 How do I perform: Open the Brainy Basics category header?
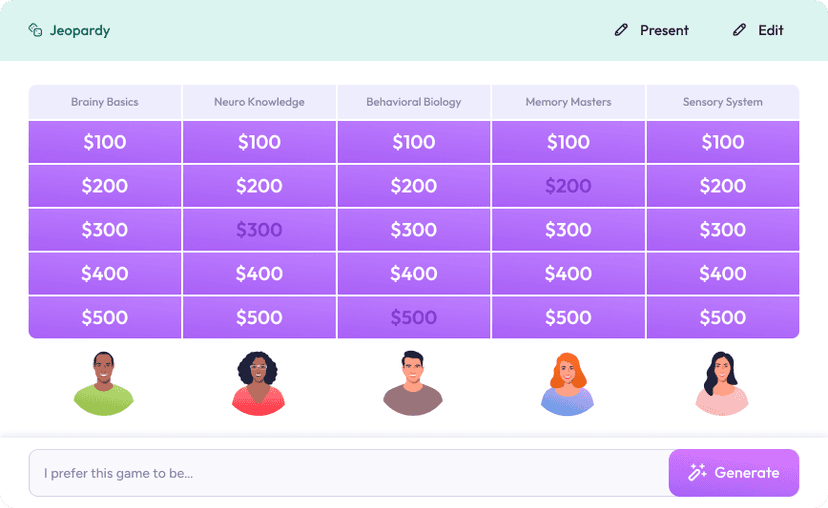click(105, 102)
